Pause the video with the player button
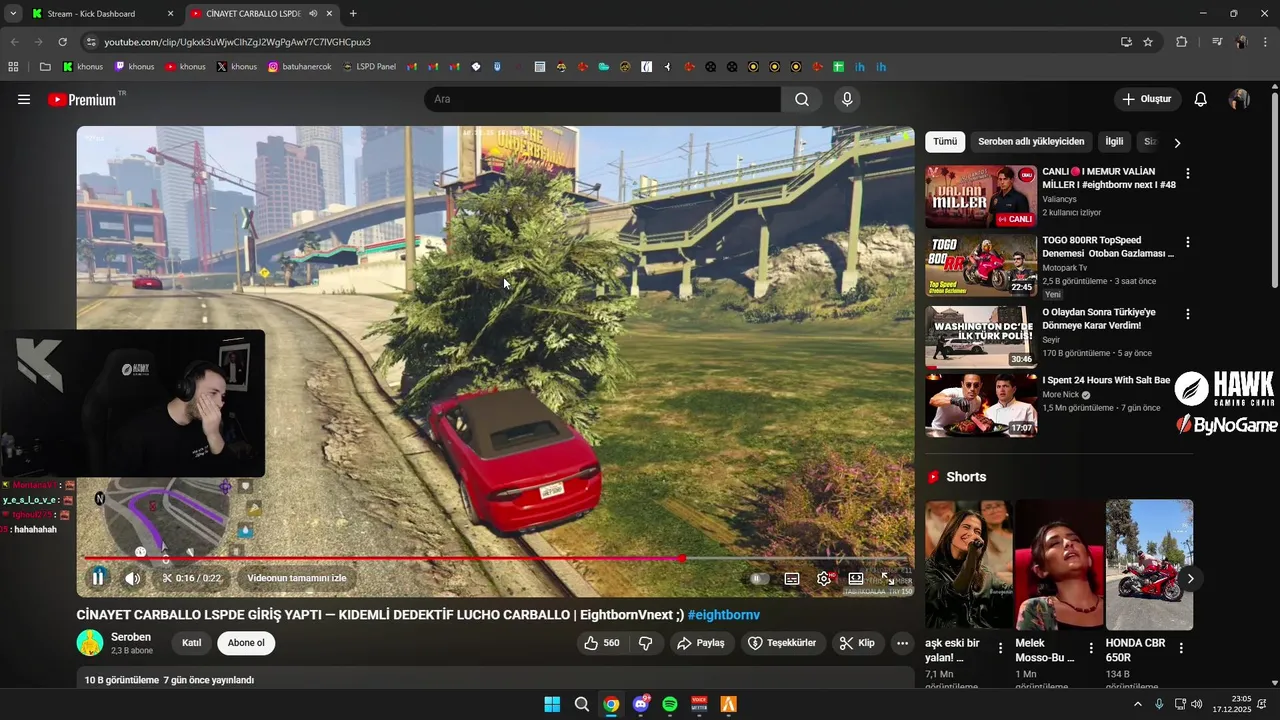This screenshot has width=1280, height=720. click(98, 578)
